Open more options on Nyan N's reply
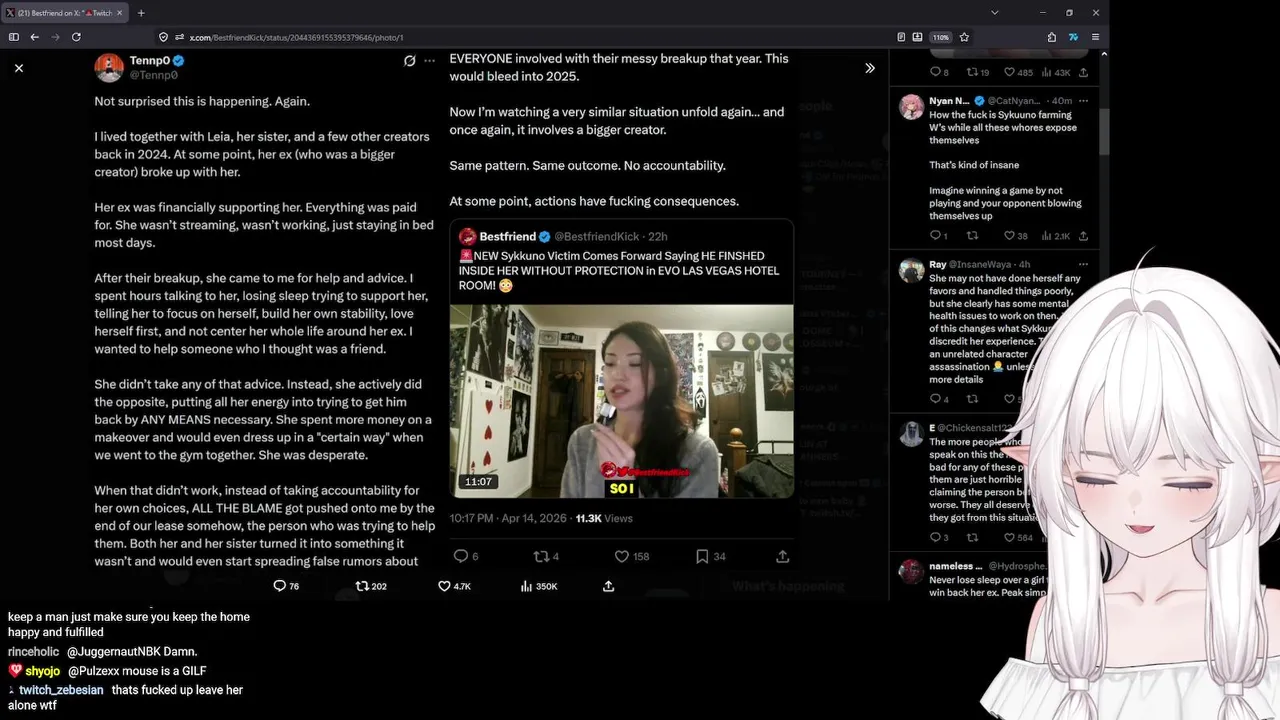The height and width of the screenshot is (720, 1280). [1083, 100]
